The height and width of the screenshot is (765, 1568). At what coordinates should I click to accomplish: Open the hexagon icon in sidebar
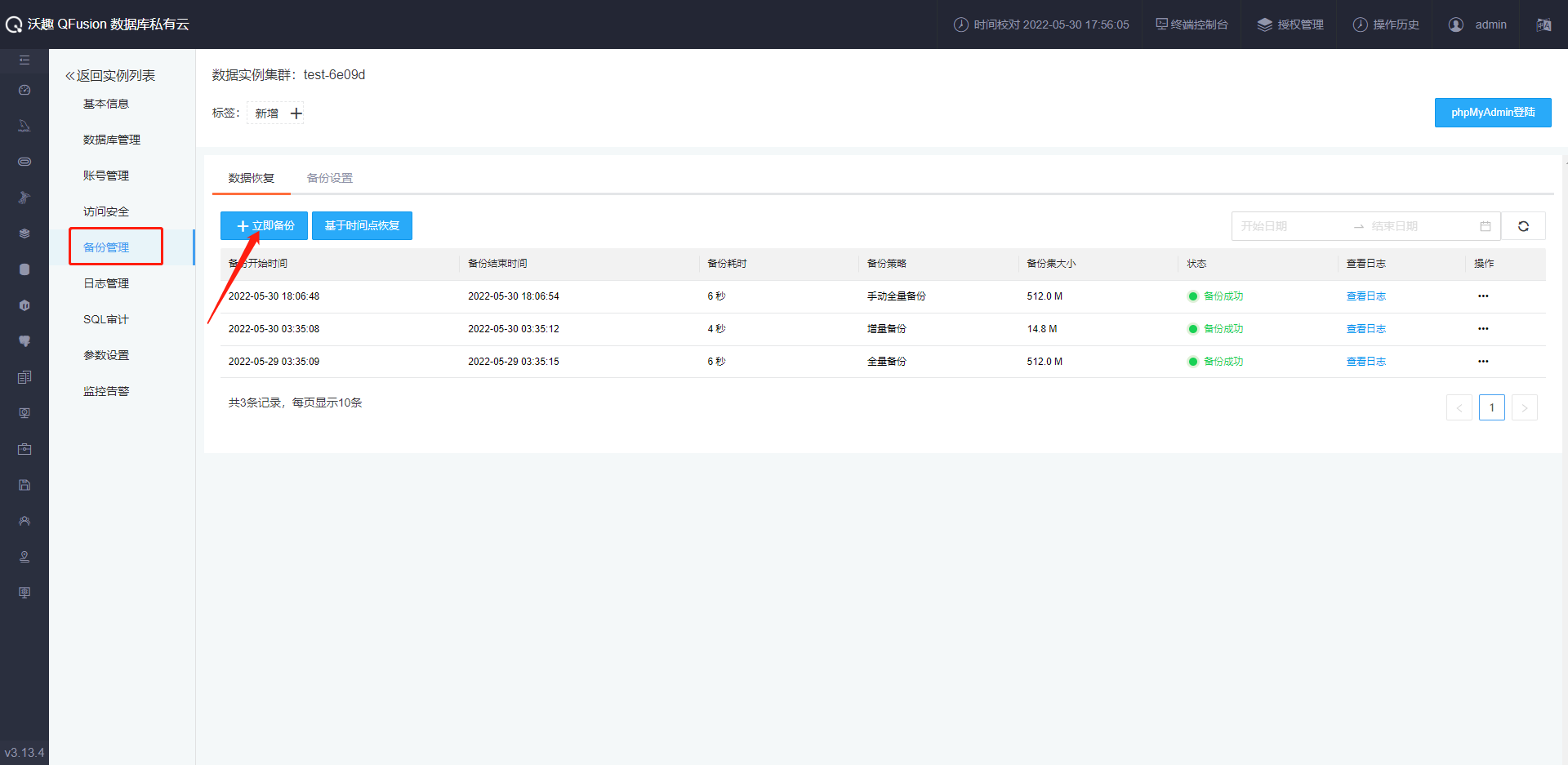(24, 305)
